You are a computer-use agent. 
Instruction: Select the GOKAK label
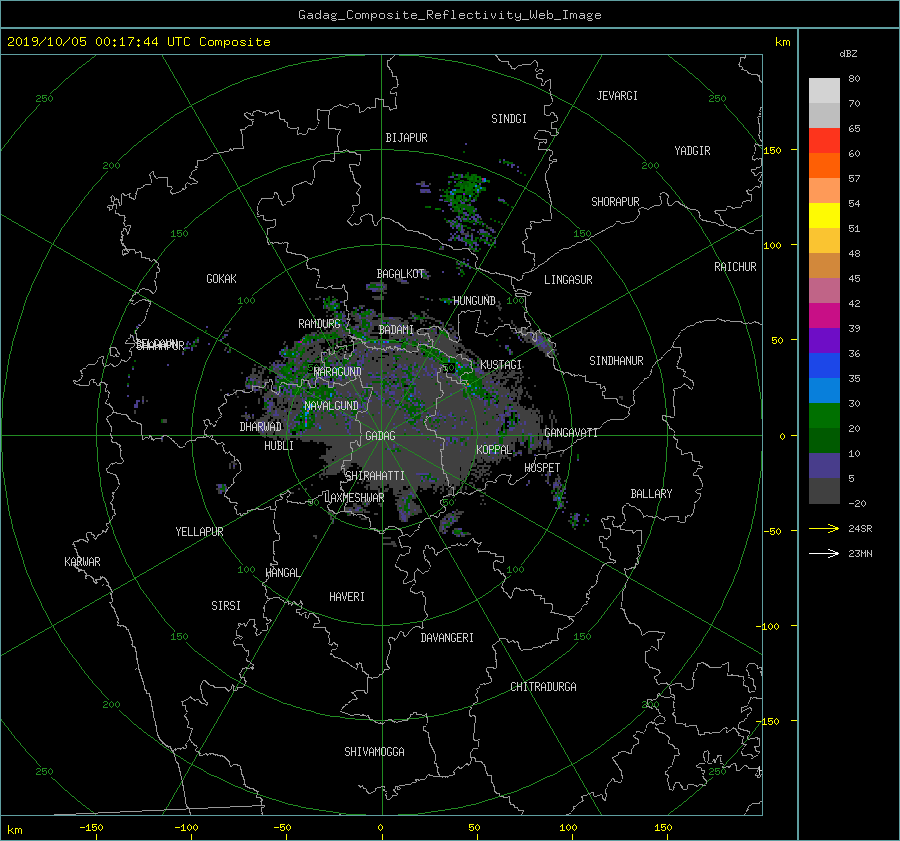(x=221, y=279)
